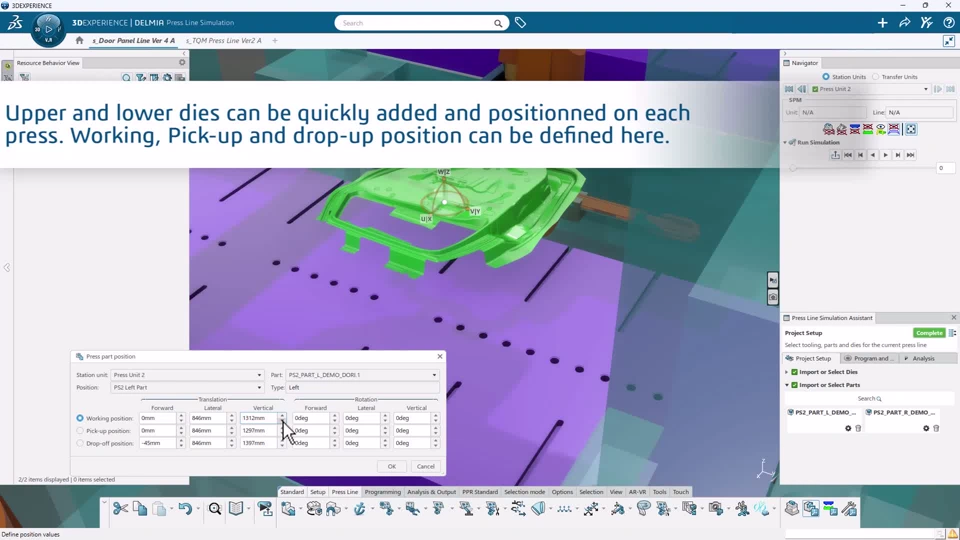Jump to first press unit in Navigator
Viewport: 960px width, 540px height.
(x=789, y=89)
